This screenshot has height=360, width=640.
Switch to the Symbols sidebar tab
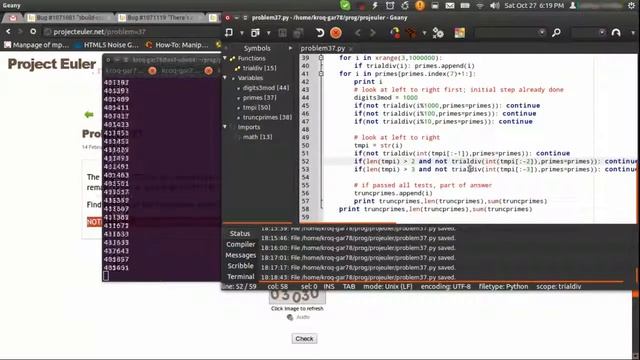[257, 48]
